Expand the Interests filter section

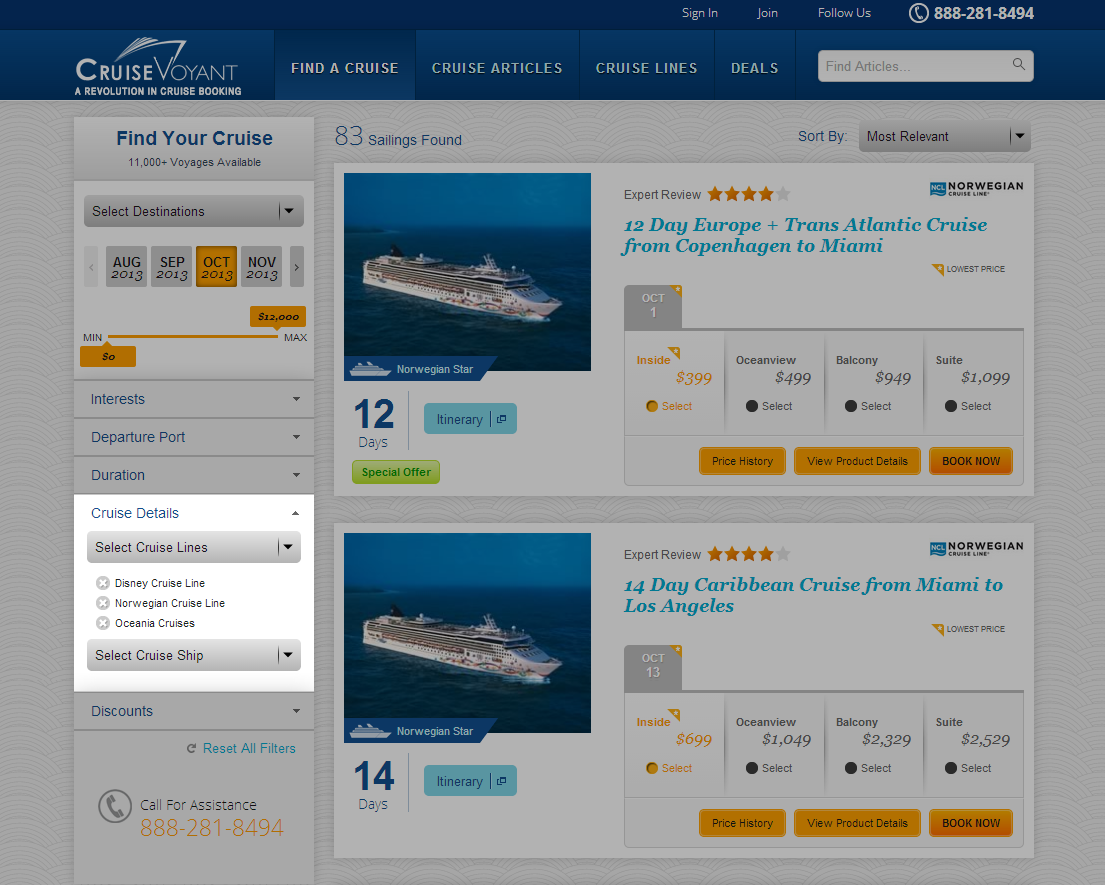pos(194,399)
